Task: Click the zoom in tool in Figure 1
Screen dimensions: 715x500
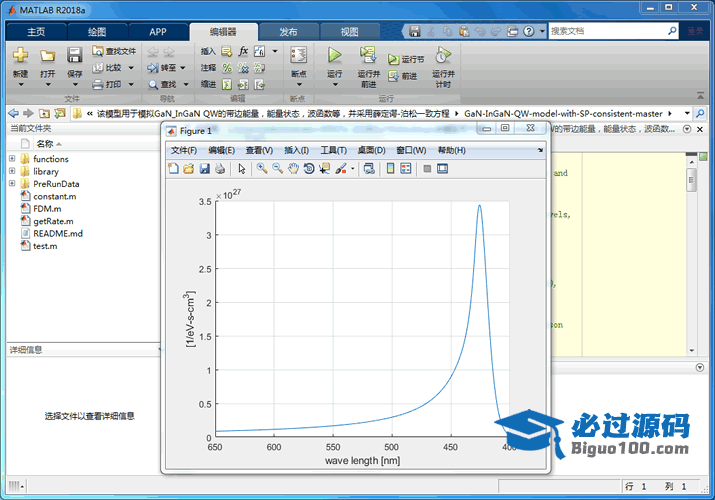Action: 262,169
